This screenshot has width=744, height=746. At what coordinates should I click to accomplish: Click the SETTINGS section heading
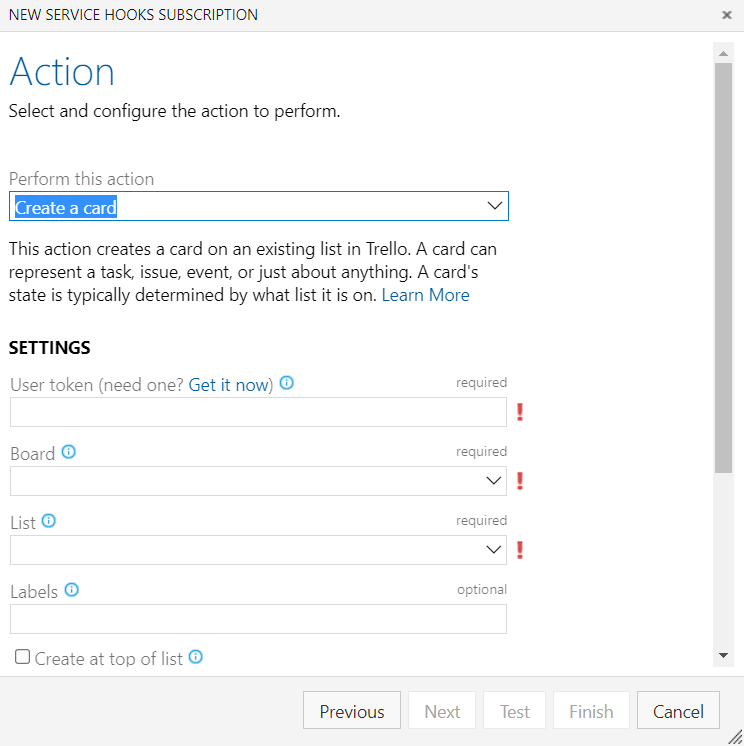49,348
